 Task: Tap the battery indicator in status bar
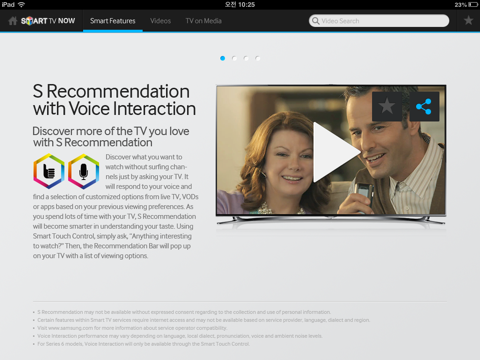(473, 5)
